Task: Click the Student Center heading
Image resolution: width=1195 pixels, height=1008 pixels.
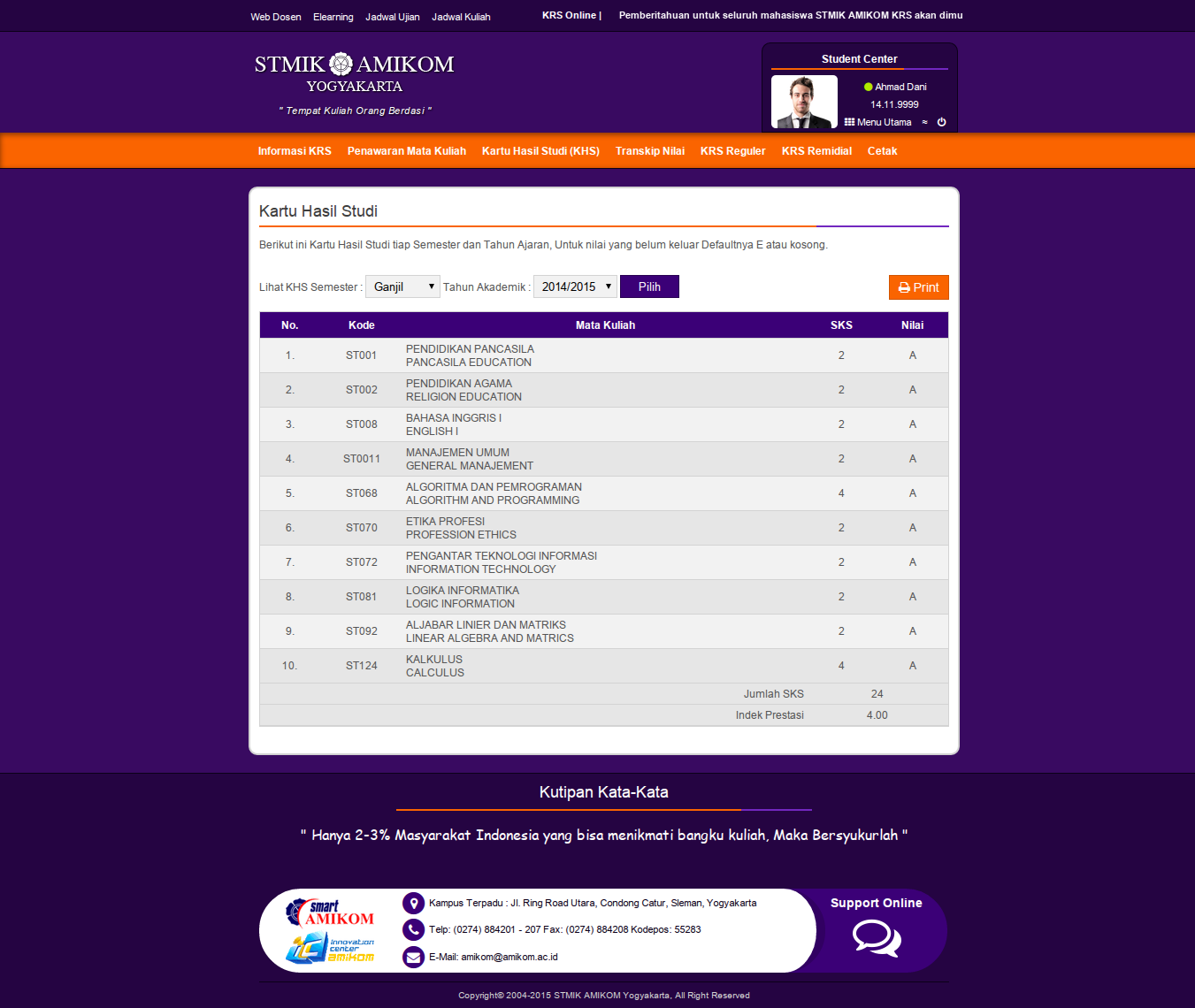Action: [x=859, y=59]
